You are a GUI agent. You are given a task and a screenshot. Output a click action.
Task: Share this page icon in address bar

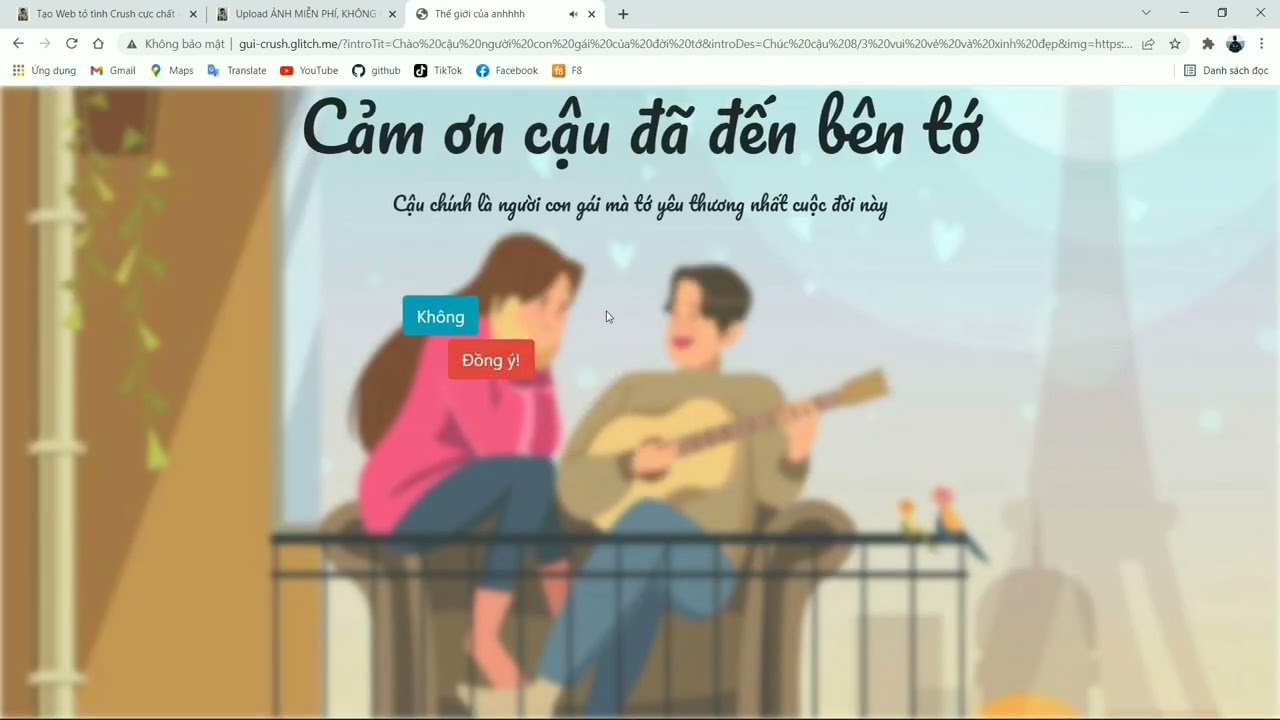point(1148,44)
